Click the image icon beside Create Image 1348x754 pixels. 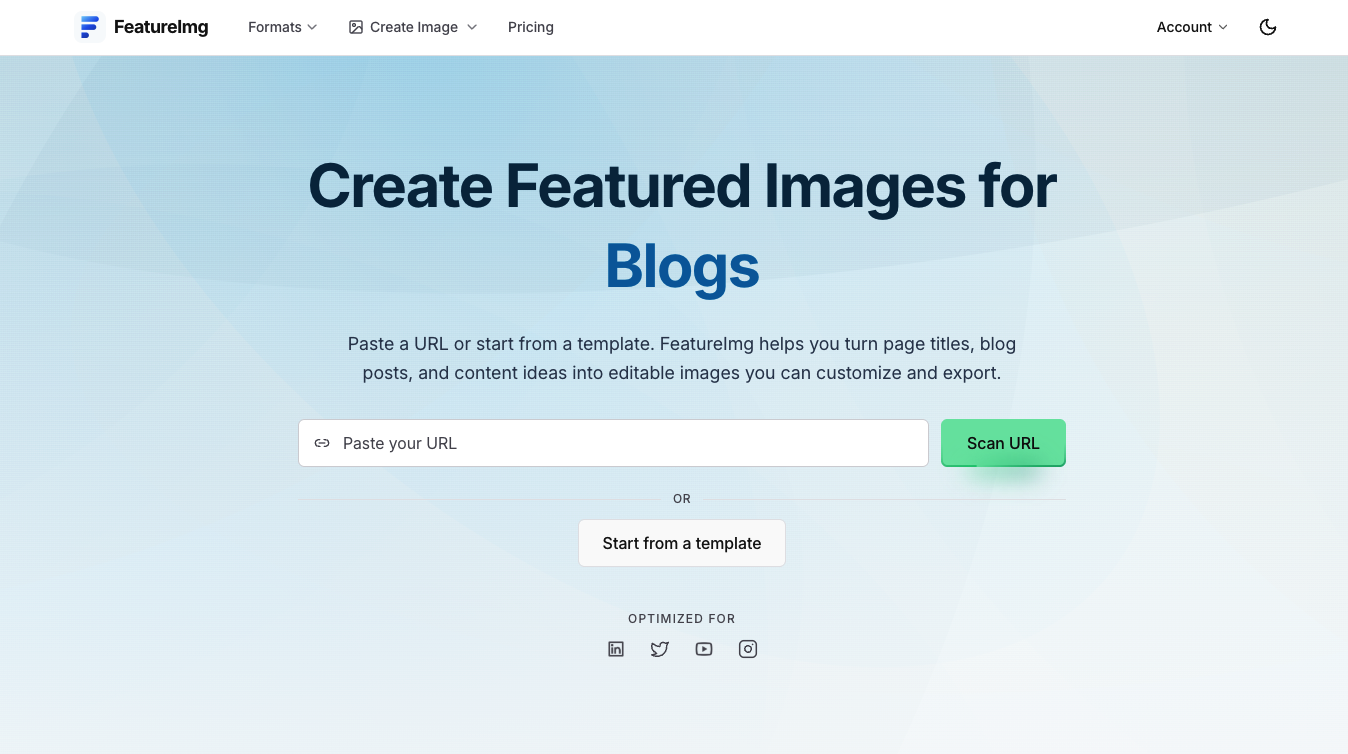(x=356, y=27)
